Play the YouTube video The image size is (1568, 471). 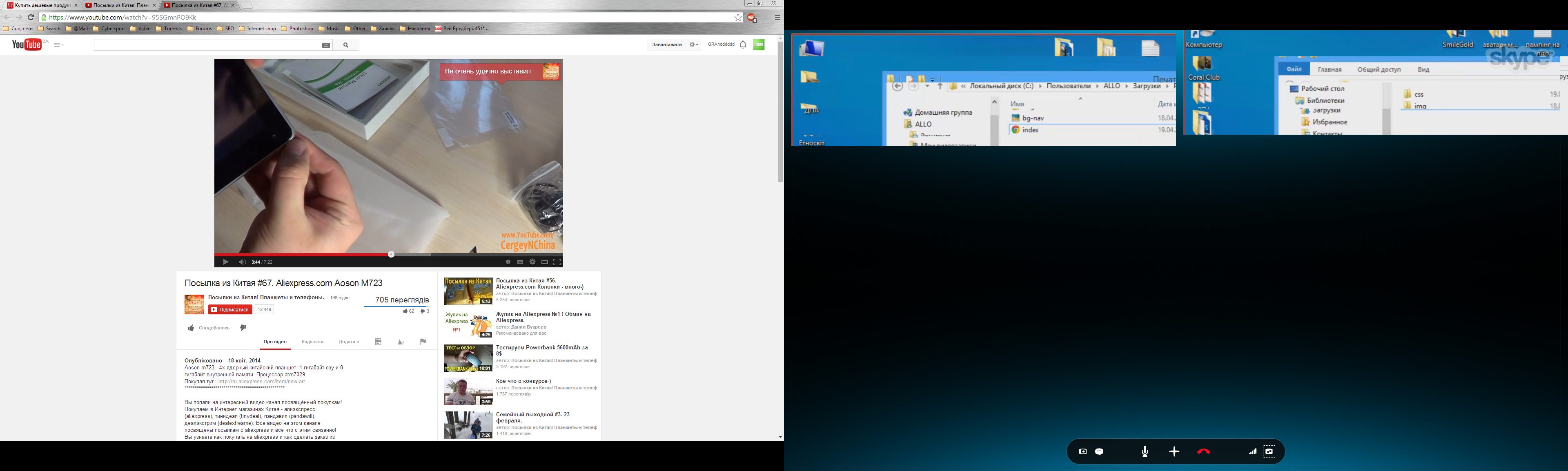click(225, 262)
